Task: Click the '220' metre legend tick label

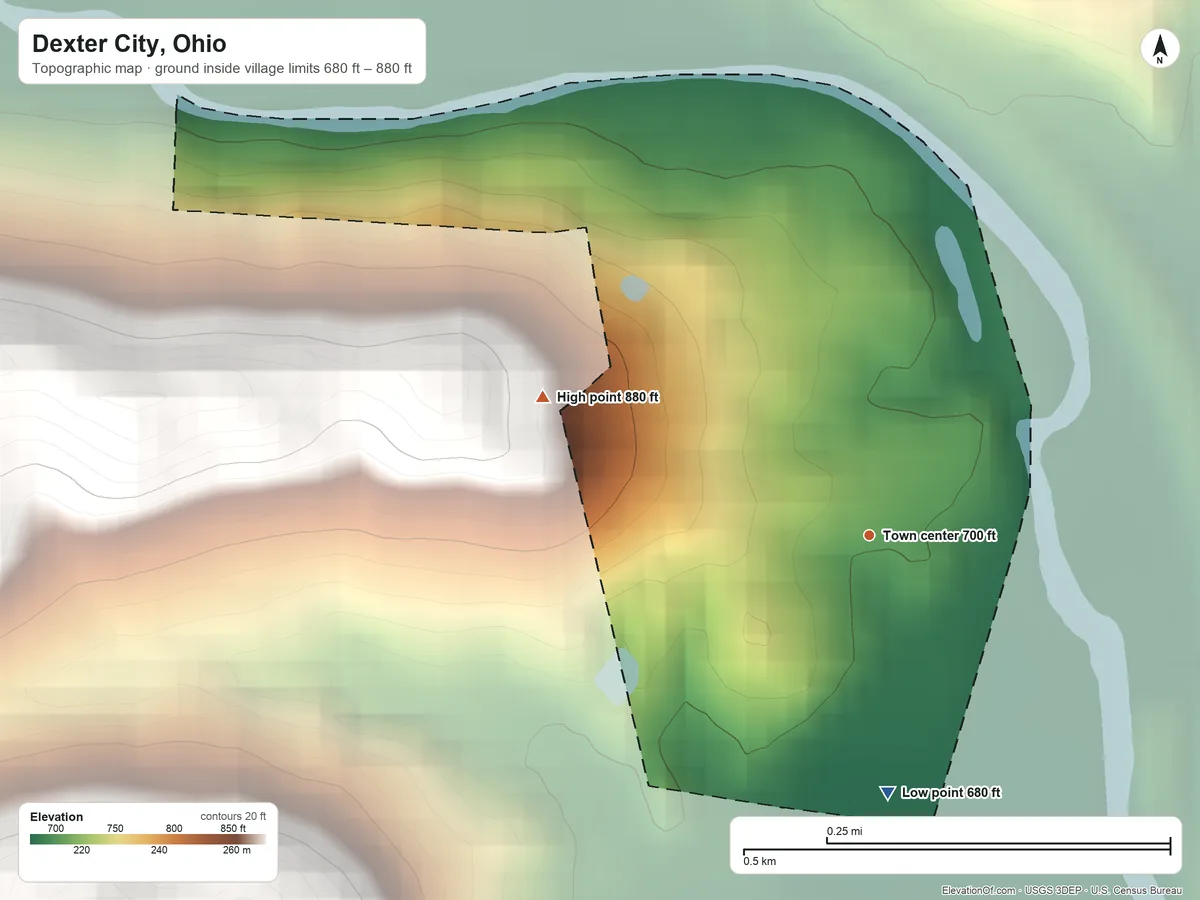Action: 82,851
